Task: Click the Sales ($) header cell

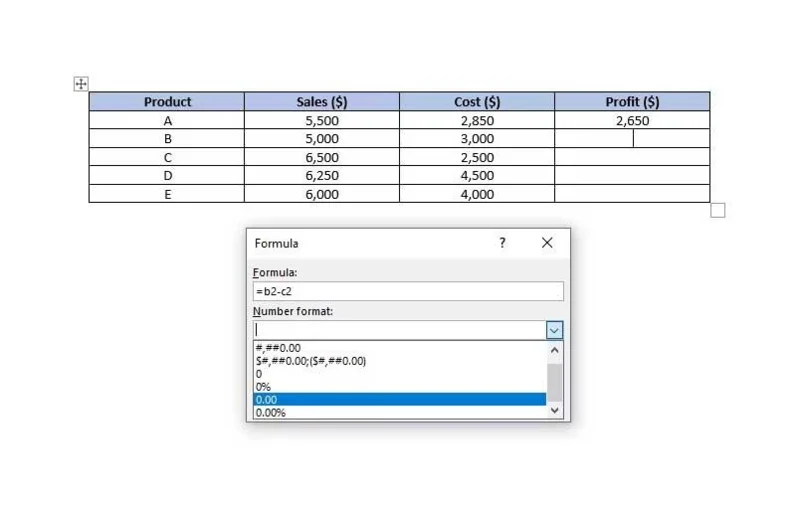Action: pyautogui.click(x=322, y=102)
